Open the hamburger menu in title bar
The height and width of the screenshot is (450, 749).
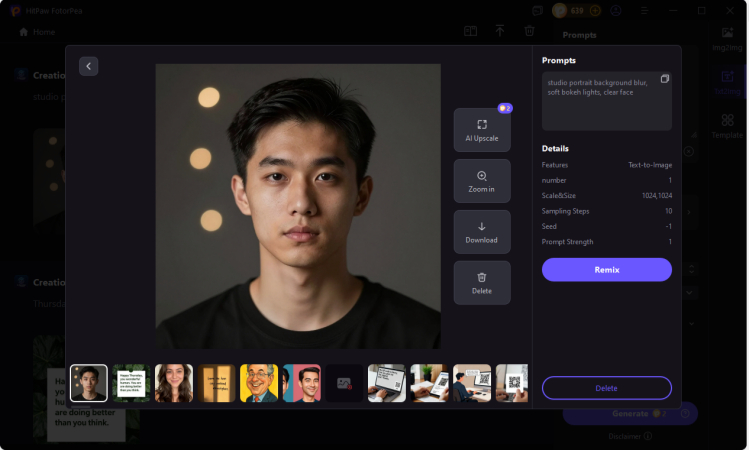click(644, 11)
